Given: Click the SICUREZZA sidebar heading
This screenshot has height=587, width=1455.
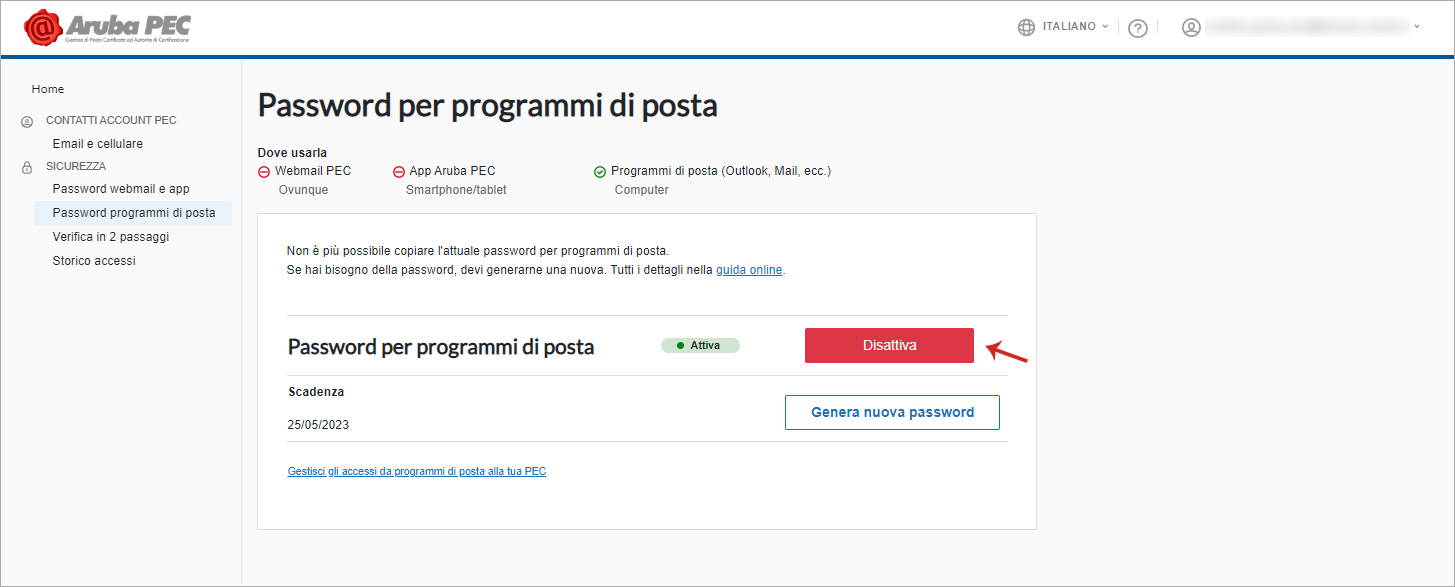Looking at the screenshot, I should pyautogui.click(x=76, y=166).
